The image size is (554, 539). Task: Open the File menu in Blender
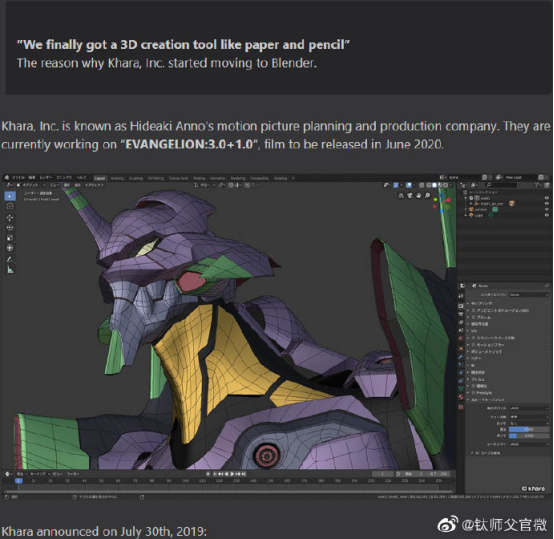click(x=18, y=177)
